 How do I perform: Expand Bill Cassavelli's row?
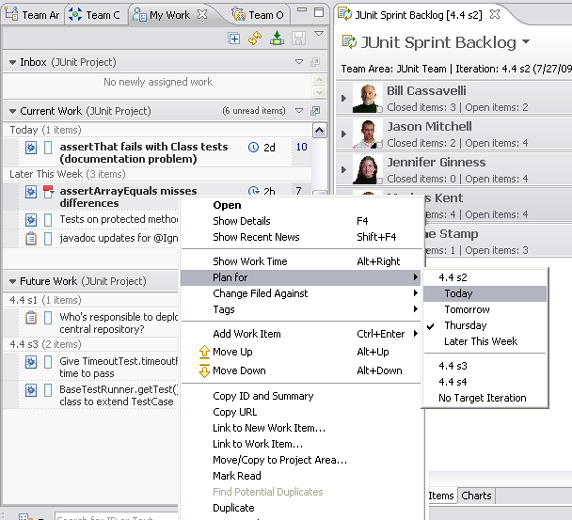coord(343,98)
